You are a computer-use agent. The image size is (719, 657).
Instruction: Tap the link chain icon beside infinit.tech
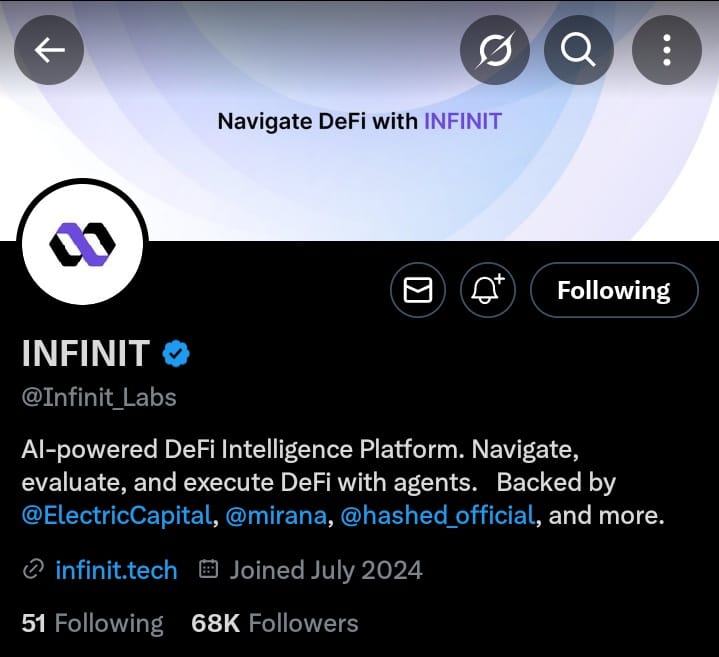[33, 569]
